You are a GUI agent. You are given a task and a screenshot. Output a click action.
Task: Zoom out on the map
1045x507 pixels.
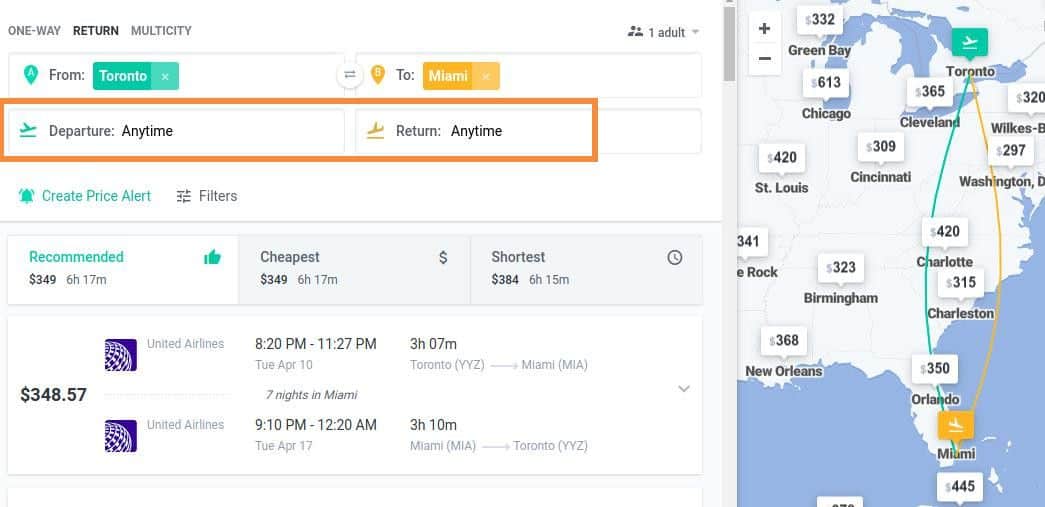point(765,59)
